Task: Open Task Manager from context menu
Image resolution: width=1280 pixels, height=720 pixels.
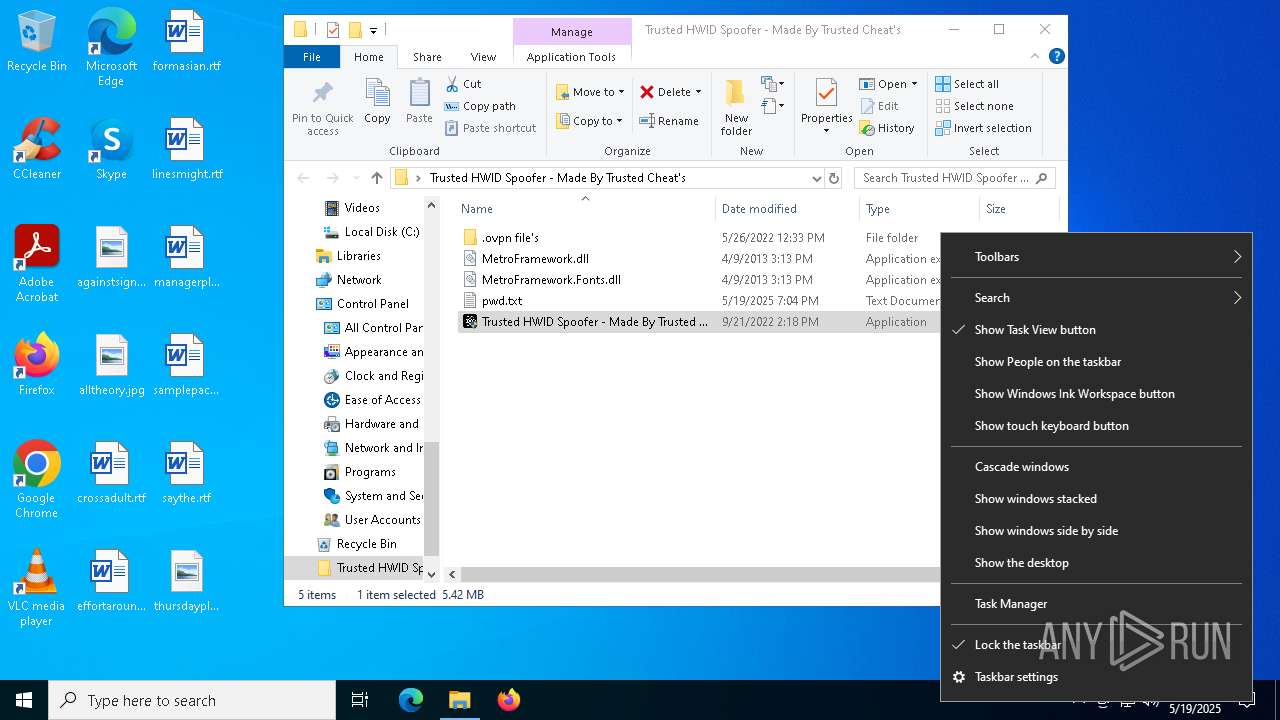Action: (1096, 604)
